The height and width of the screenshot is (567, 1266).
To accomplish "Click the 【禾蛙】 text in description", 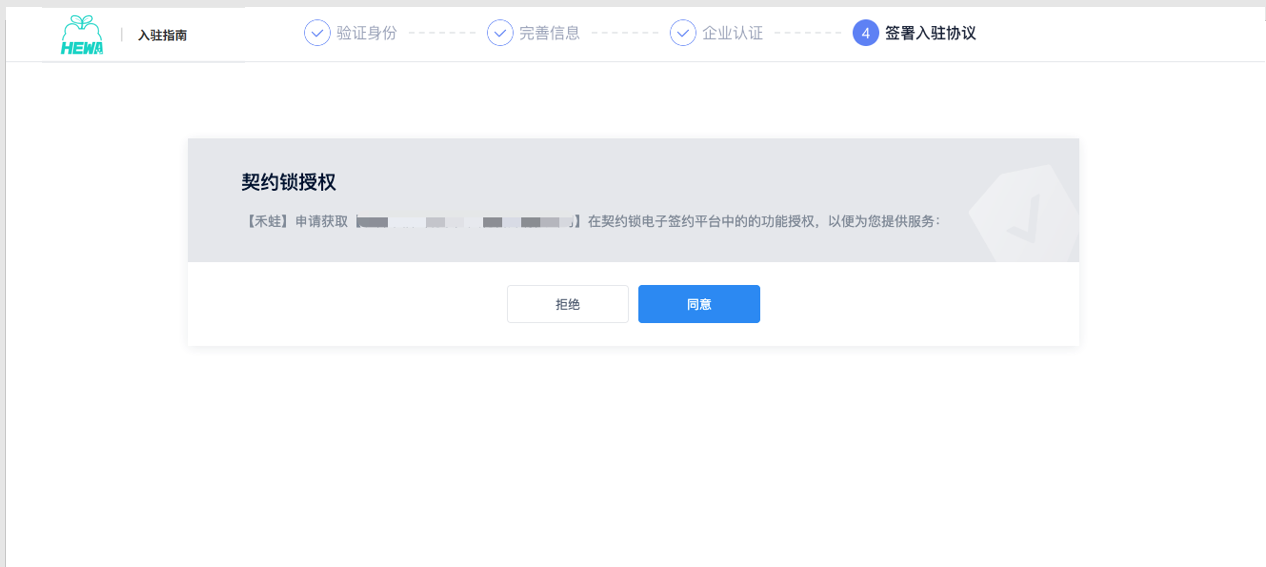I will tap(268, 221).
